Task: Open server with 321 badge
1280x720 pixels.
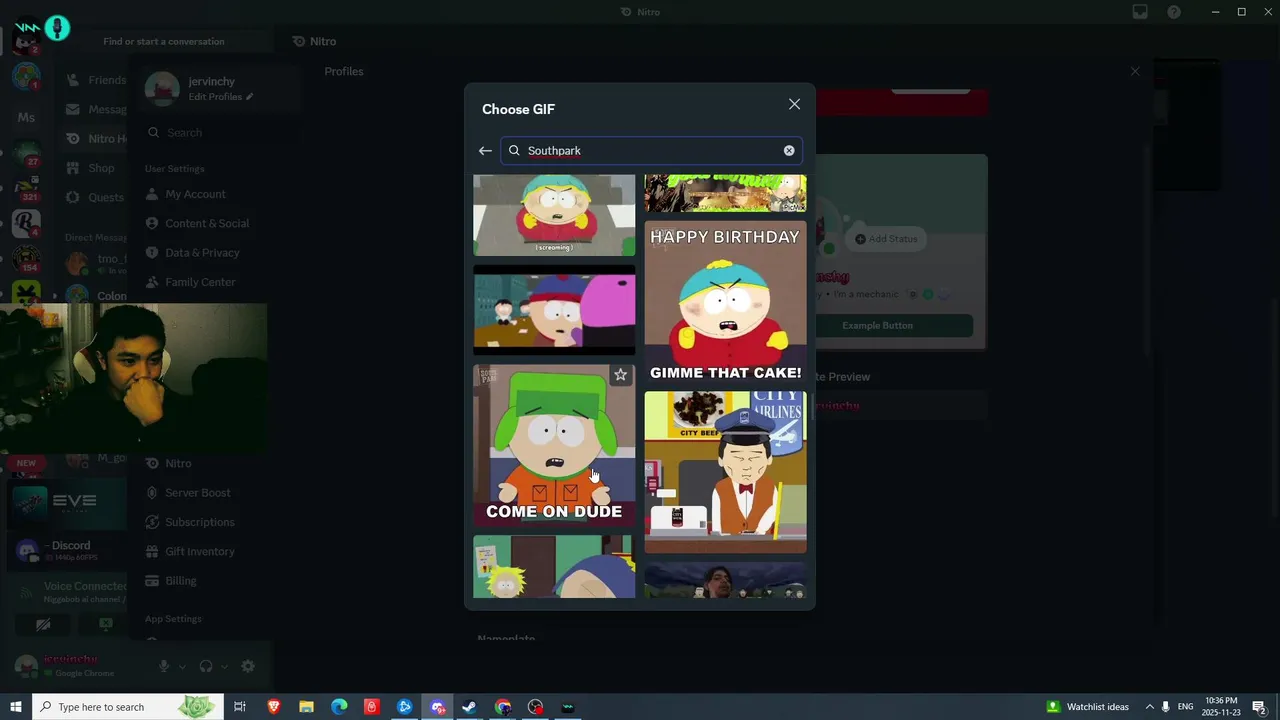Action: (26, 186)
